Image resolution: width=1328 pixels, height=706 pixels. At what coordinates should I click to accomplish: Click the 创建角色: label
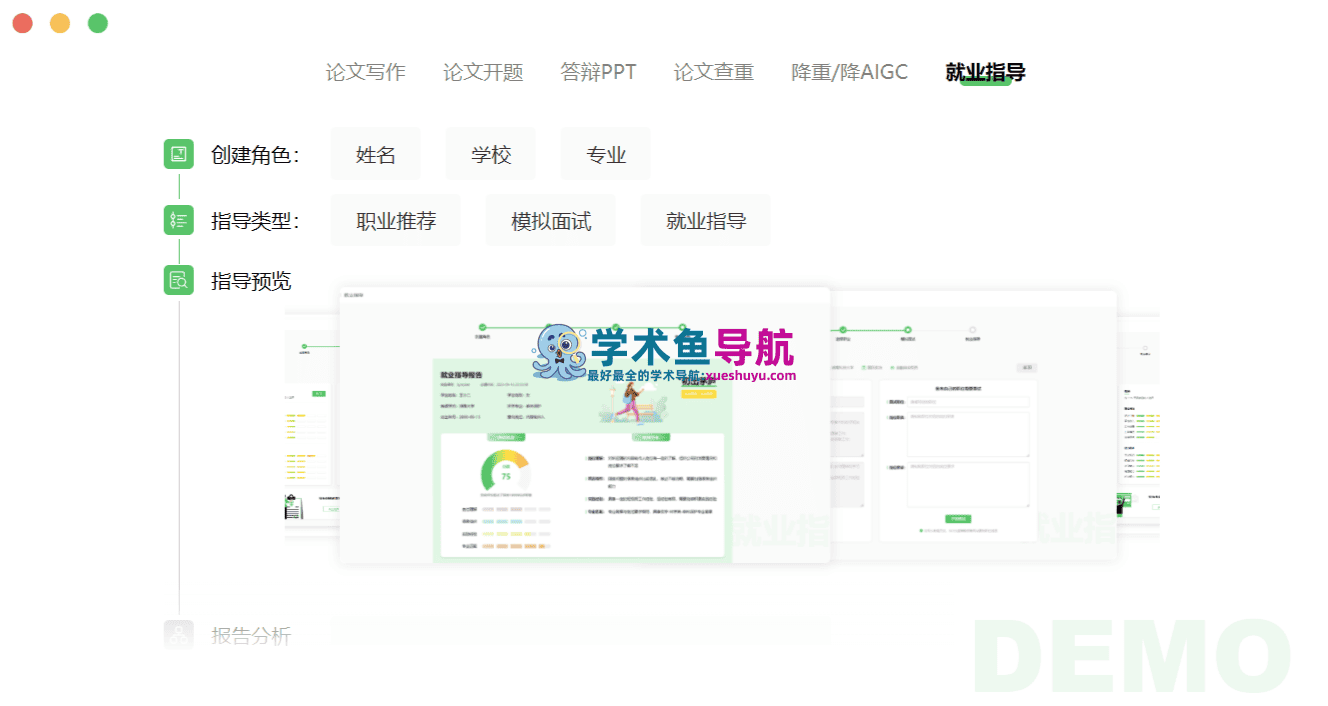click(255, 155)
